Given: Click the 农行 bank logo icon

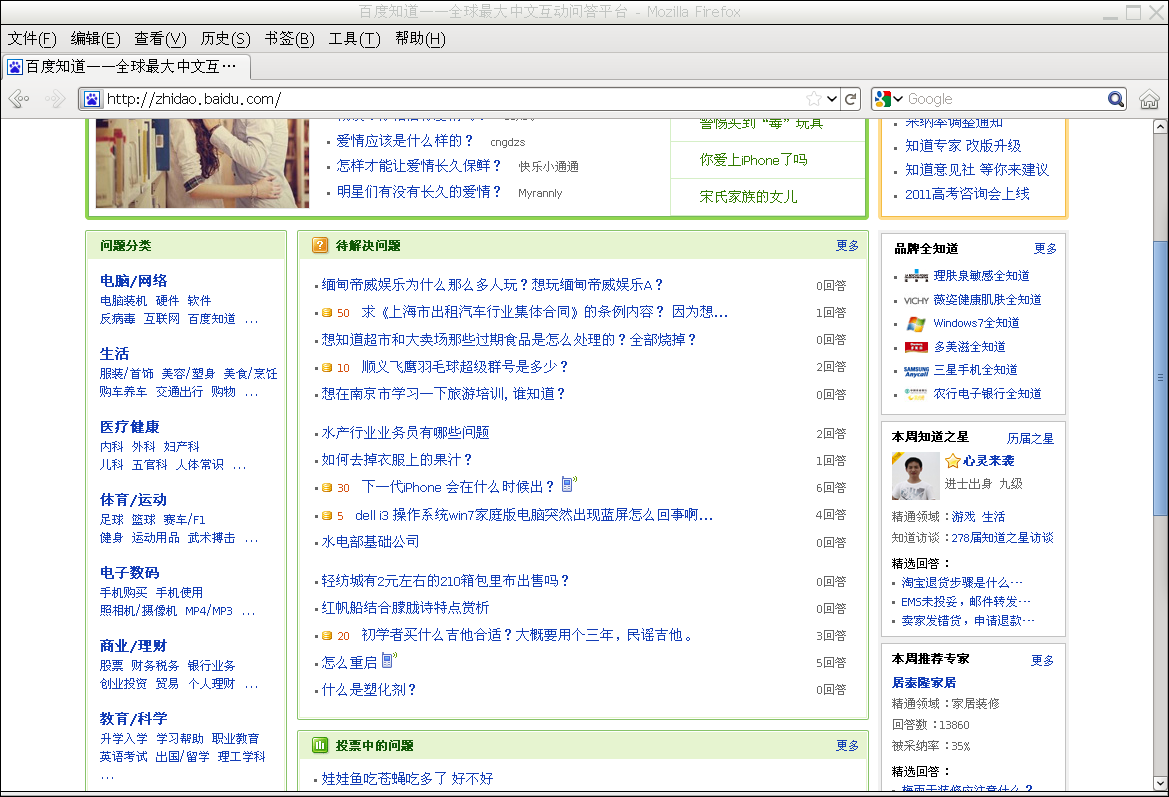Looking at the screenshot, I should (916, 394).
